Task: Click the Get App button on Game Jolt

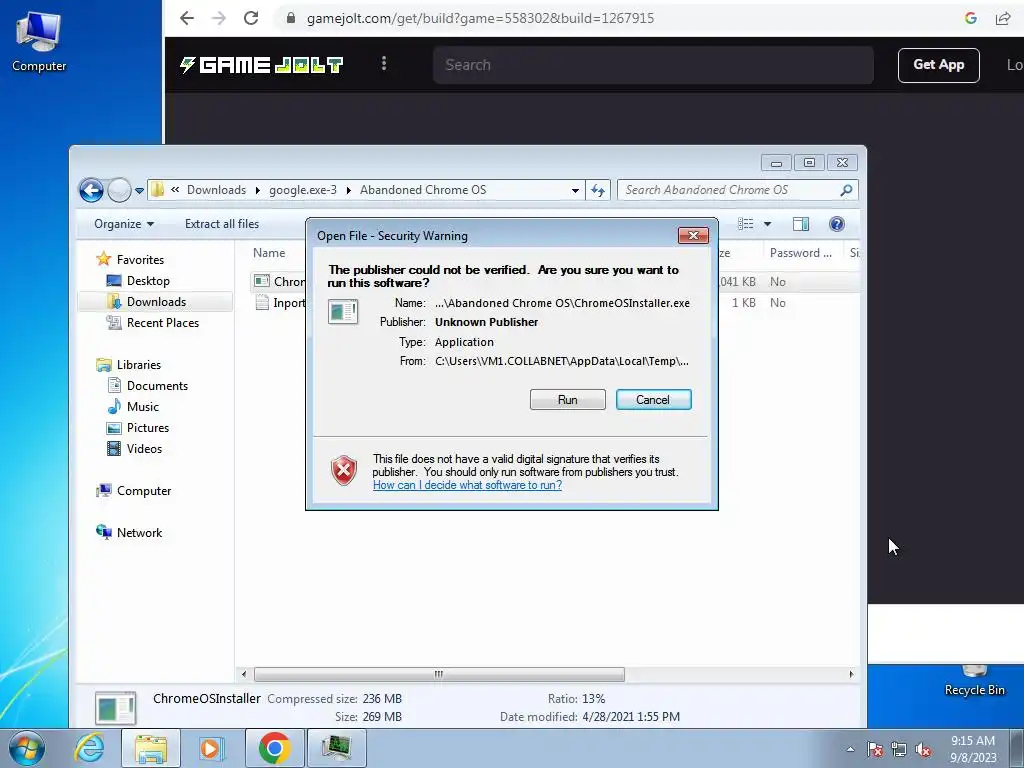Action: coord(938,65)
